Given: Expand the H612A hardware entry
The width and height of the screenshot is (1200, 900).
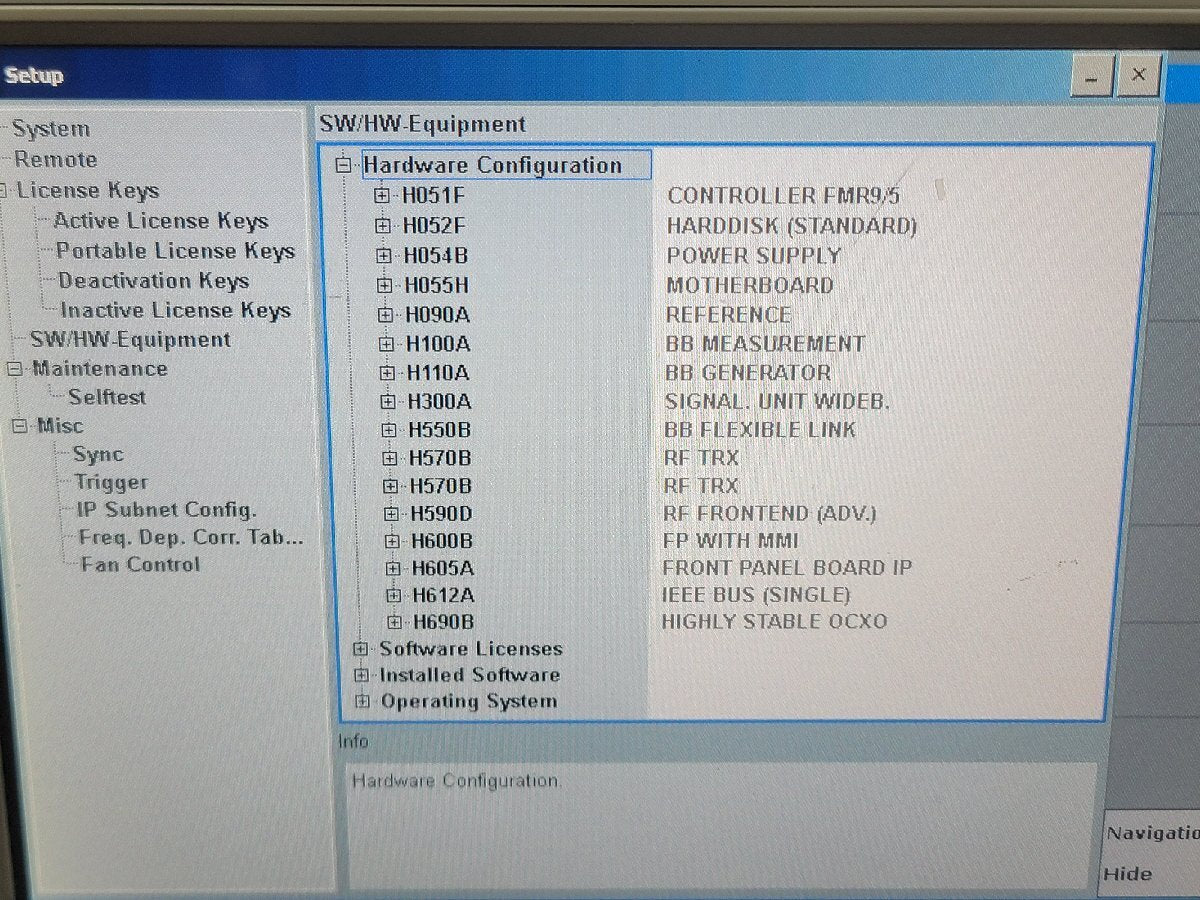Looking at the screenshot, I should (x=394, y=595).
